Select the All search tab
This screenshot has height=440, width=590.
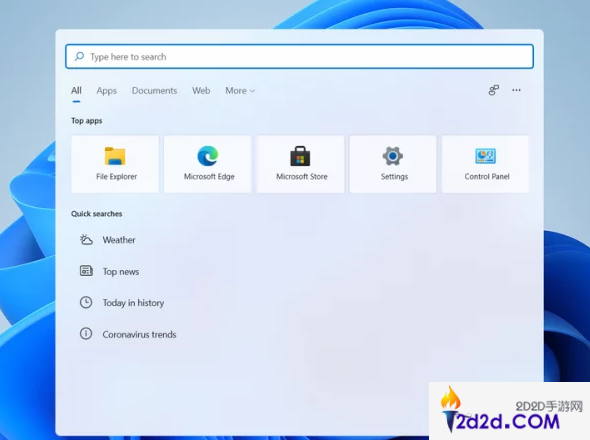pos(76,91)
